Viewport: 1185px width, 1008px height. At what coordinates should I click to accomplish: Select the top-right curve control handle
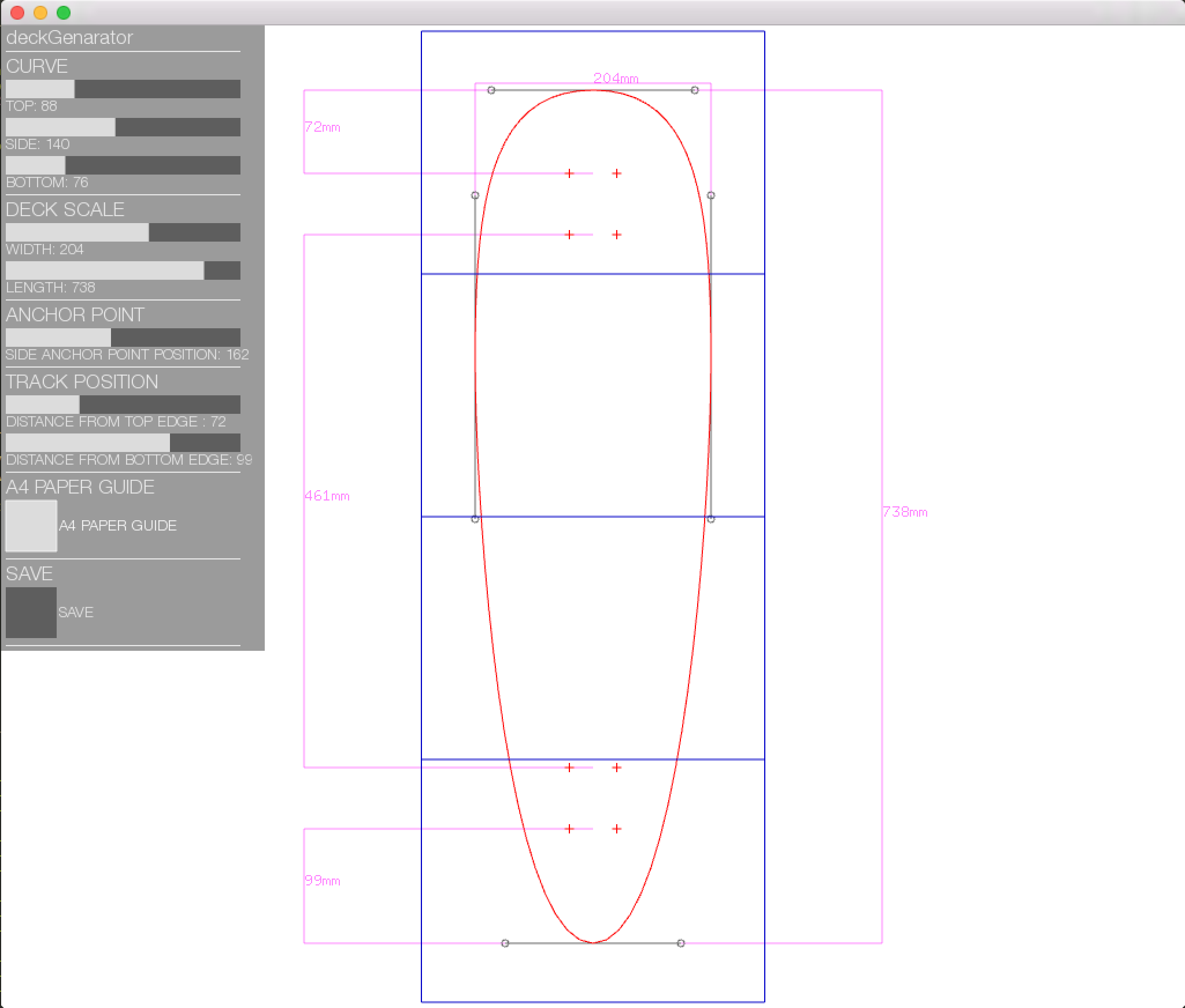tap(695, 90)
